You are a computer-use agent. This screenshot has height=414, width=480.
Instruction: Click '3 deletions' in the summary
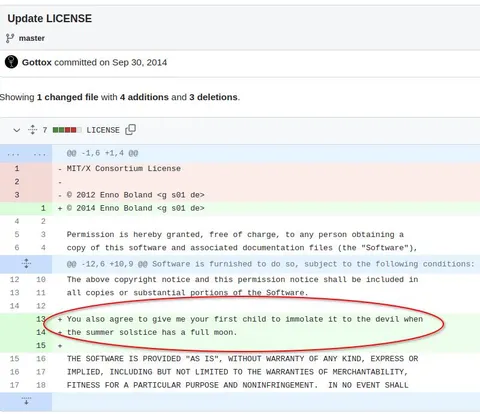pyautogui.click(x=213, y=97)
